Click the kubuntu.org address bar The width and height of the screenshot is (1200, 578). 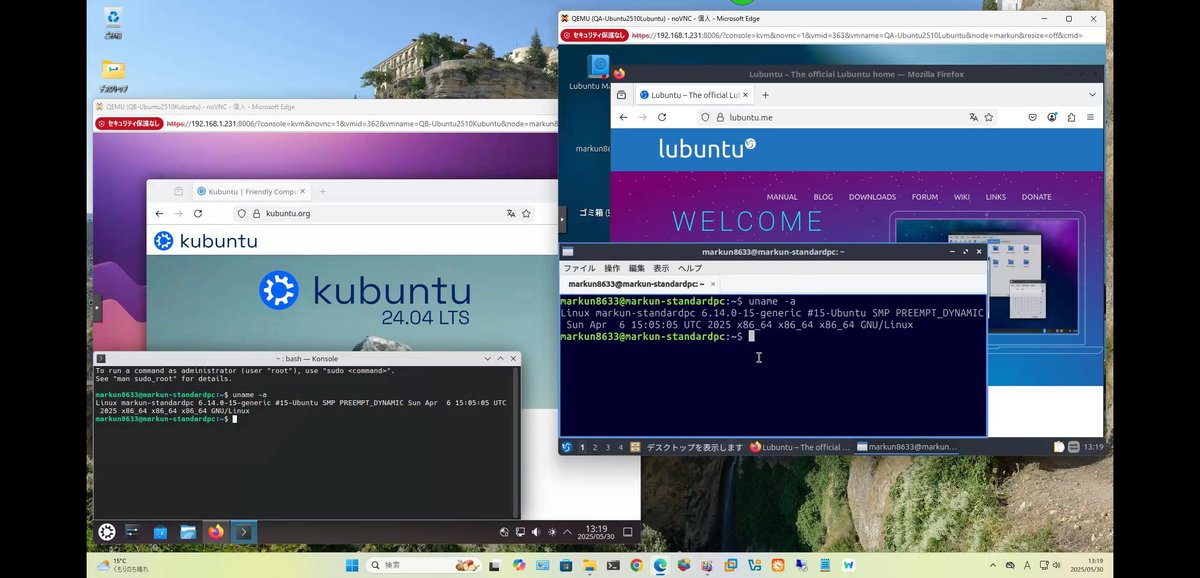[385, 214]
